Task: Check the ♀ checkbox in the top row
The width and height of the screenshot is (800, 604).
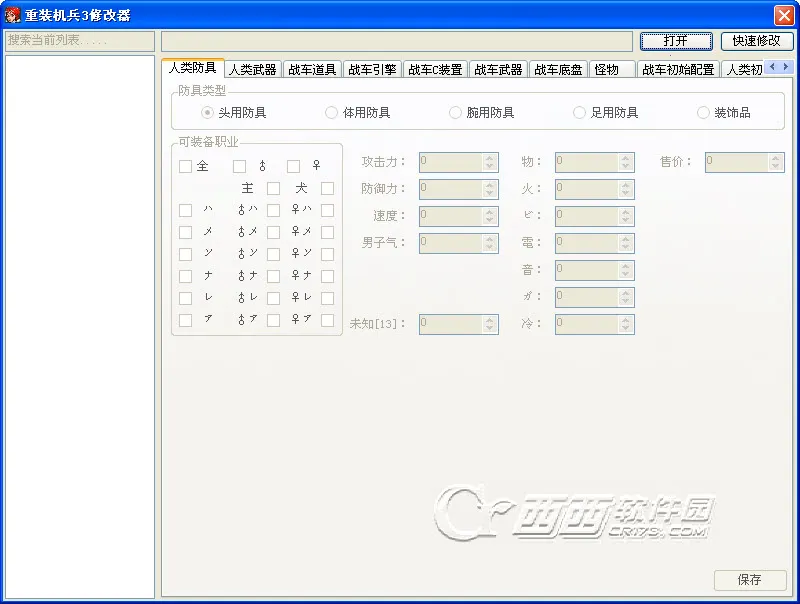Action: [291, 166]
